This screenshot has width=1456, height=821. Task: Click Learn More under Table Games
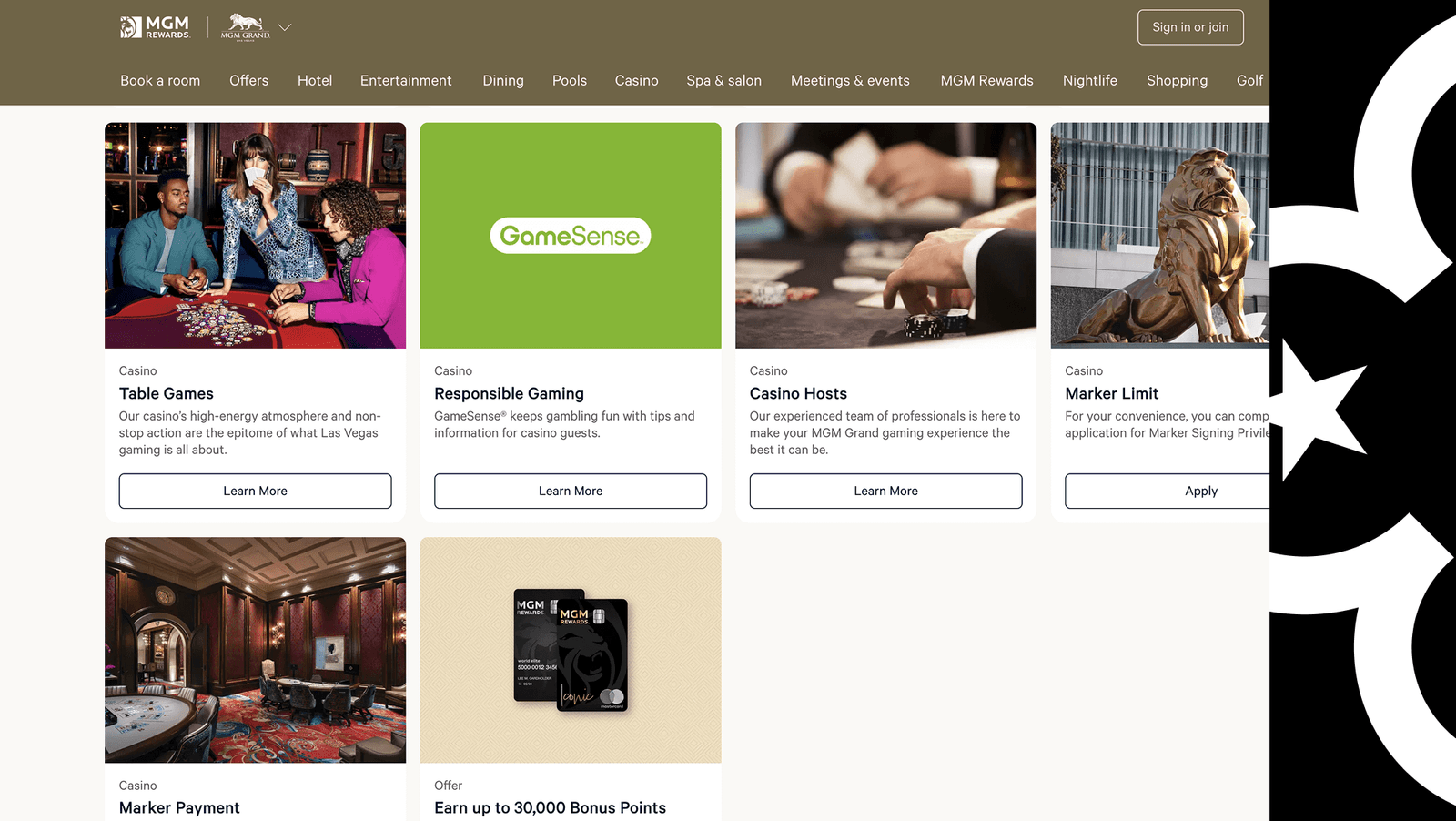pyautogui.click(x=255, y=491)
